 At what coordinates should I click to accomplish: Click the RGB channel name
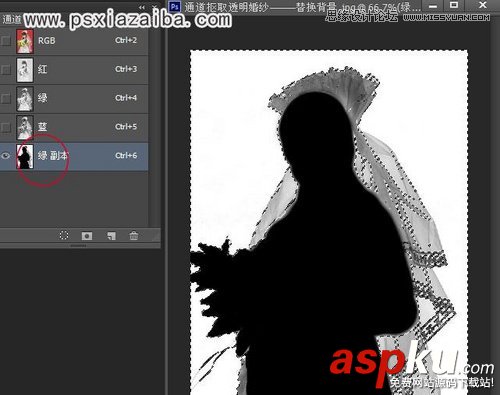tap(47, 41)
